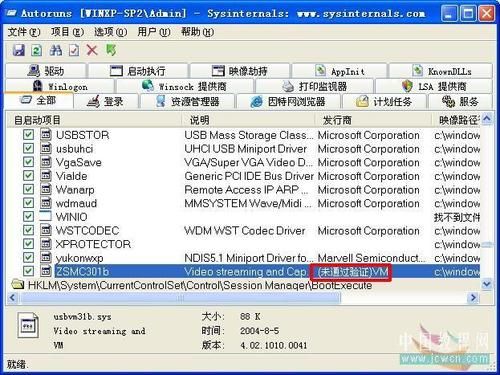
Task: Sort by the 自启动项目 column header
Action: [94, 120]
